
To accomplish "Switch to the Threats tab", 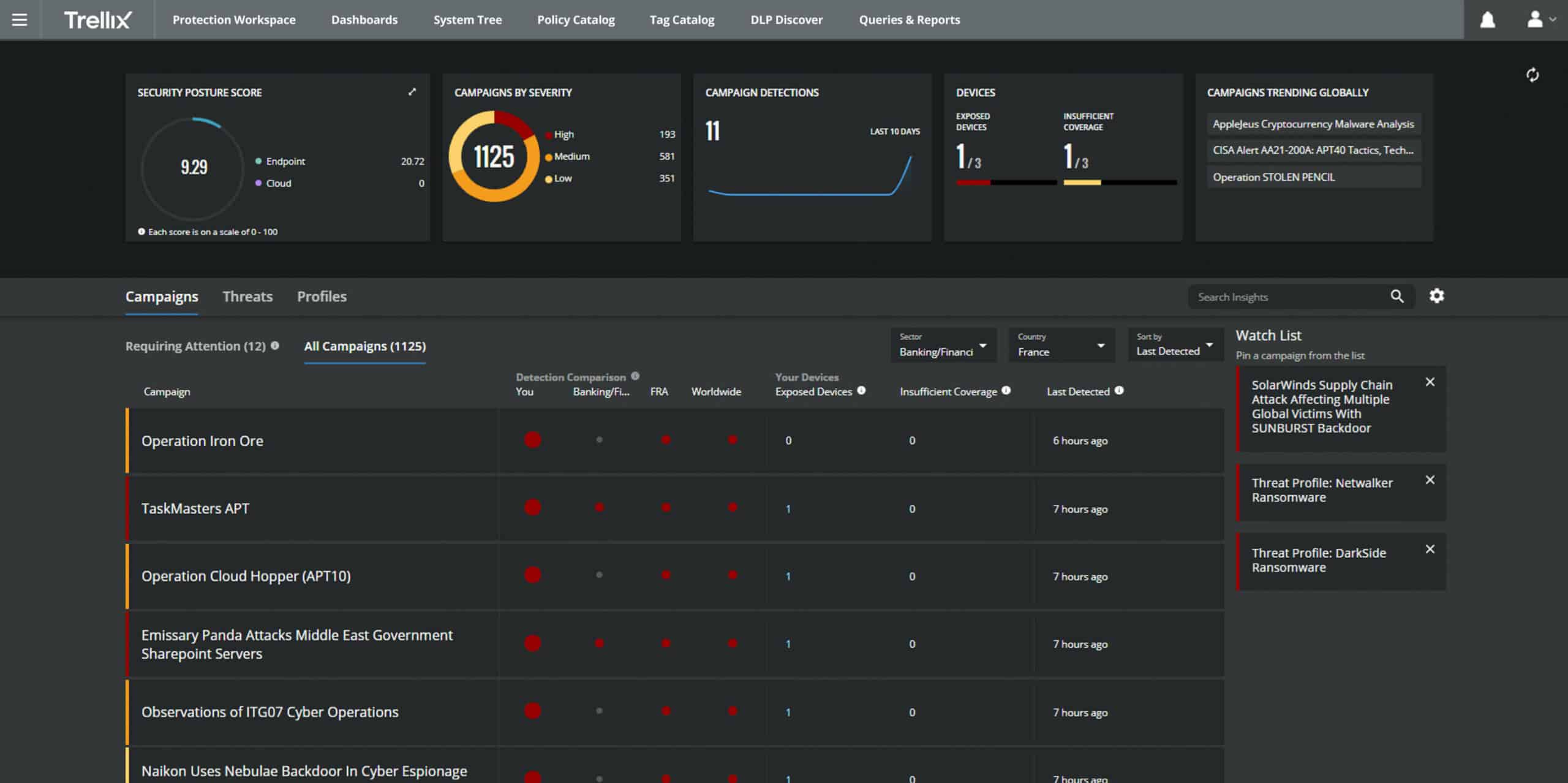I will (x=247, y=297).
